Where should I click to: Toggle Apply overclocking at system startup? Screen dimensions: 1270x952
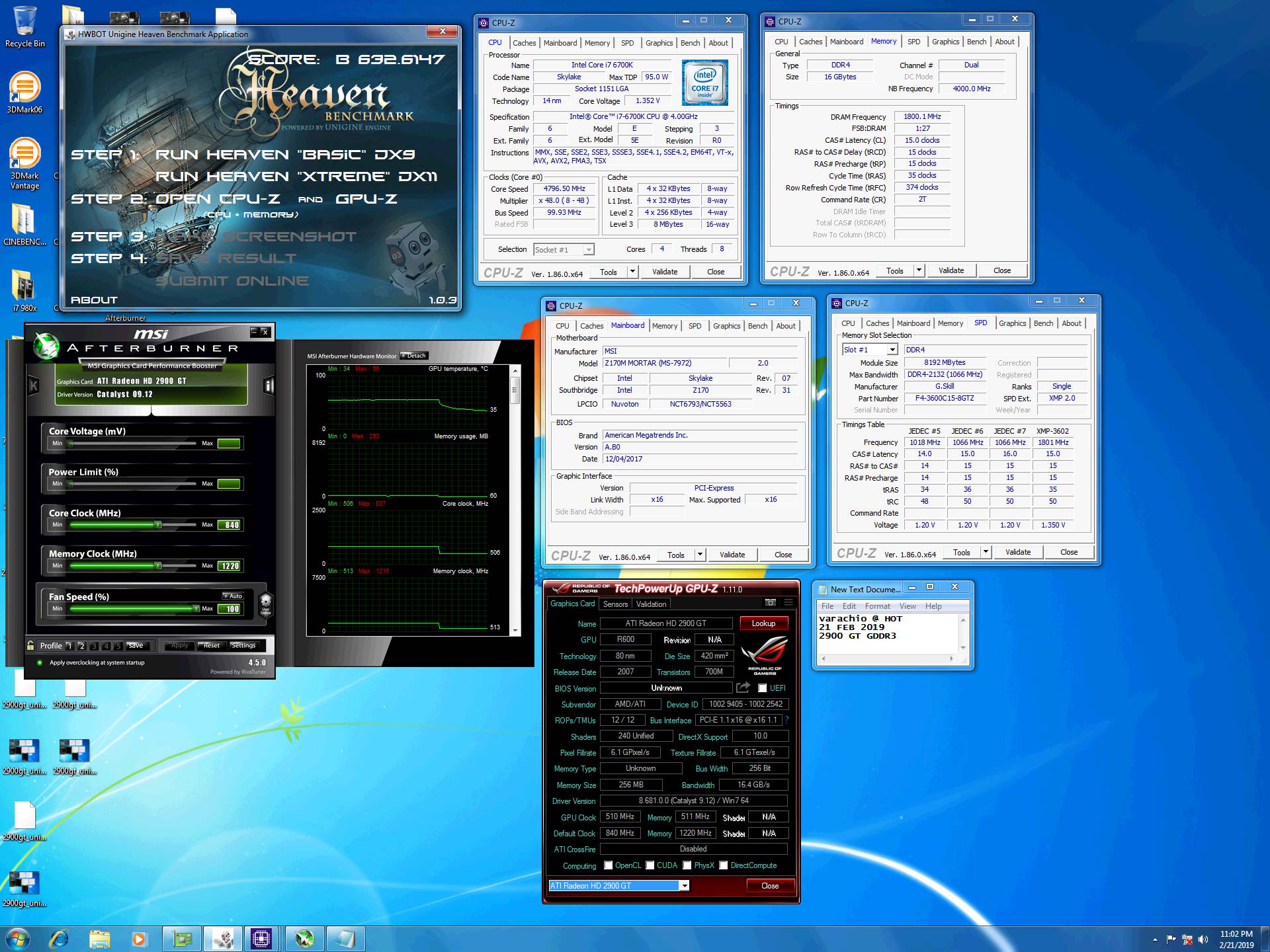(x=40, y=662)
